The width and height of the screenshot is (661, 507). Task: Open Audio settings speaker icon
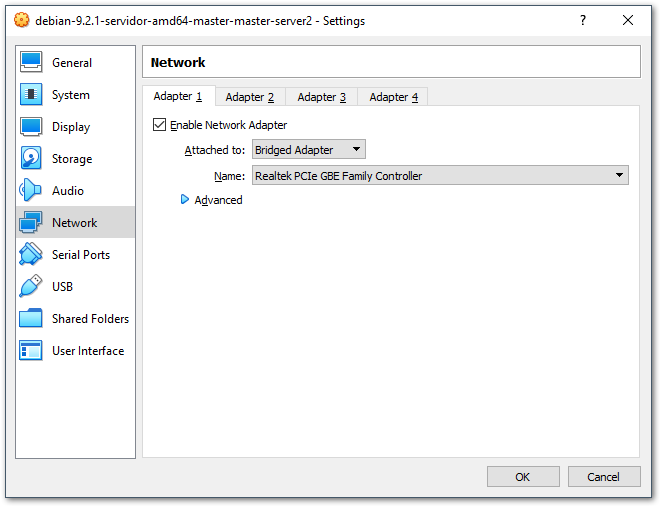(32, 191)
